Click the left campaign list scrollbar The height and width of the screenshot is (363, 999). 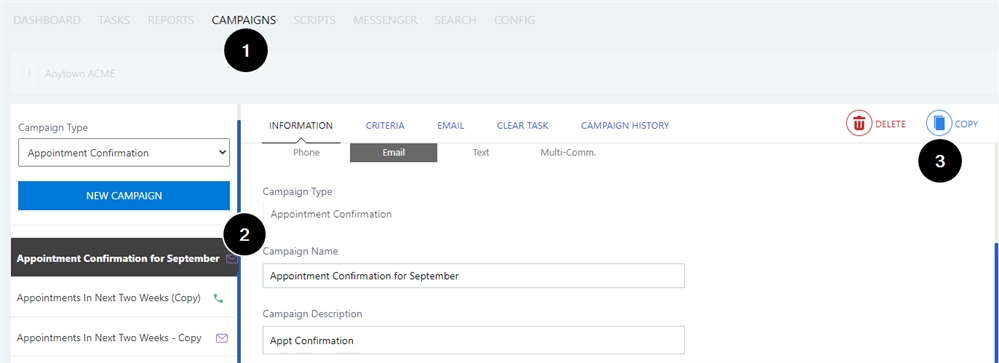[239, 242]
